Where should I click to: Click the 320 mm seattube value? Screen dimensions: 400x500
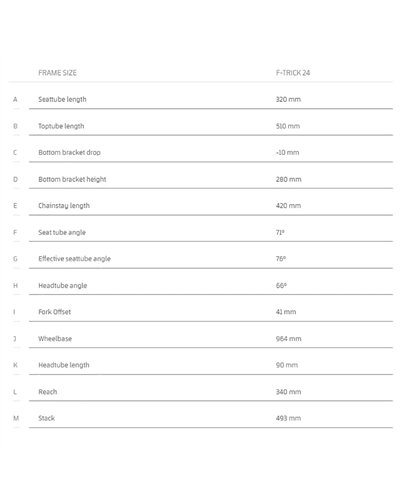coord(288,99)
